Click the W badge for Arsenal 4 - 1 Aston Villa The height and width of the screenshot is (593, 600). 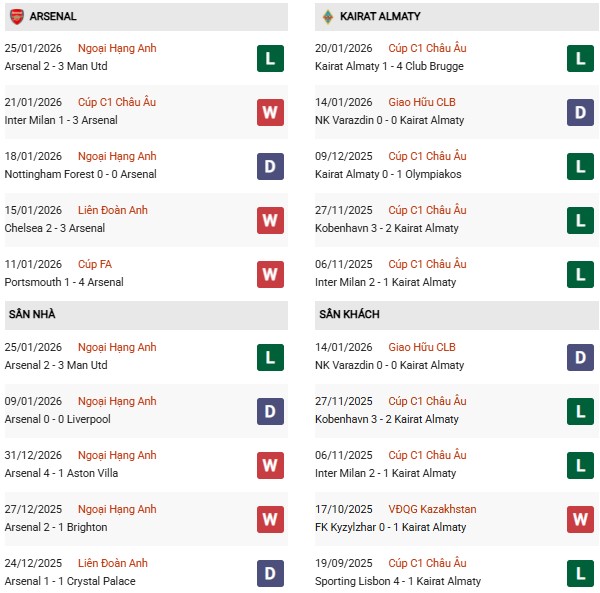pos(270,465)
